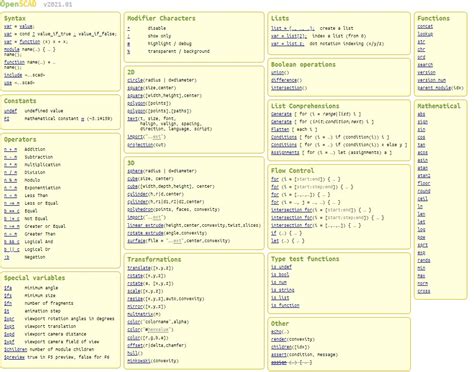Screen dimensions: 474x372
Task: Click the offset(r|delta,chamfer) link
Action: [x=135, y=345]
